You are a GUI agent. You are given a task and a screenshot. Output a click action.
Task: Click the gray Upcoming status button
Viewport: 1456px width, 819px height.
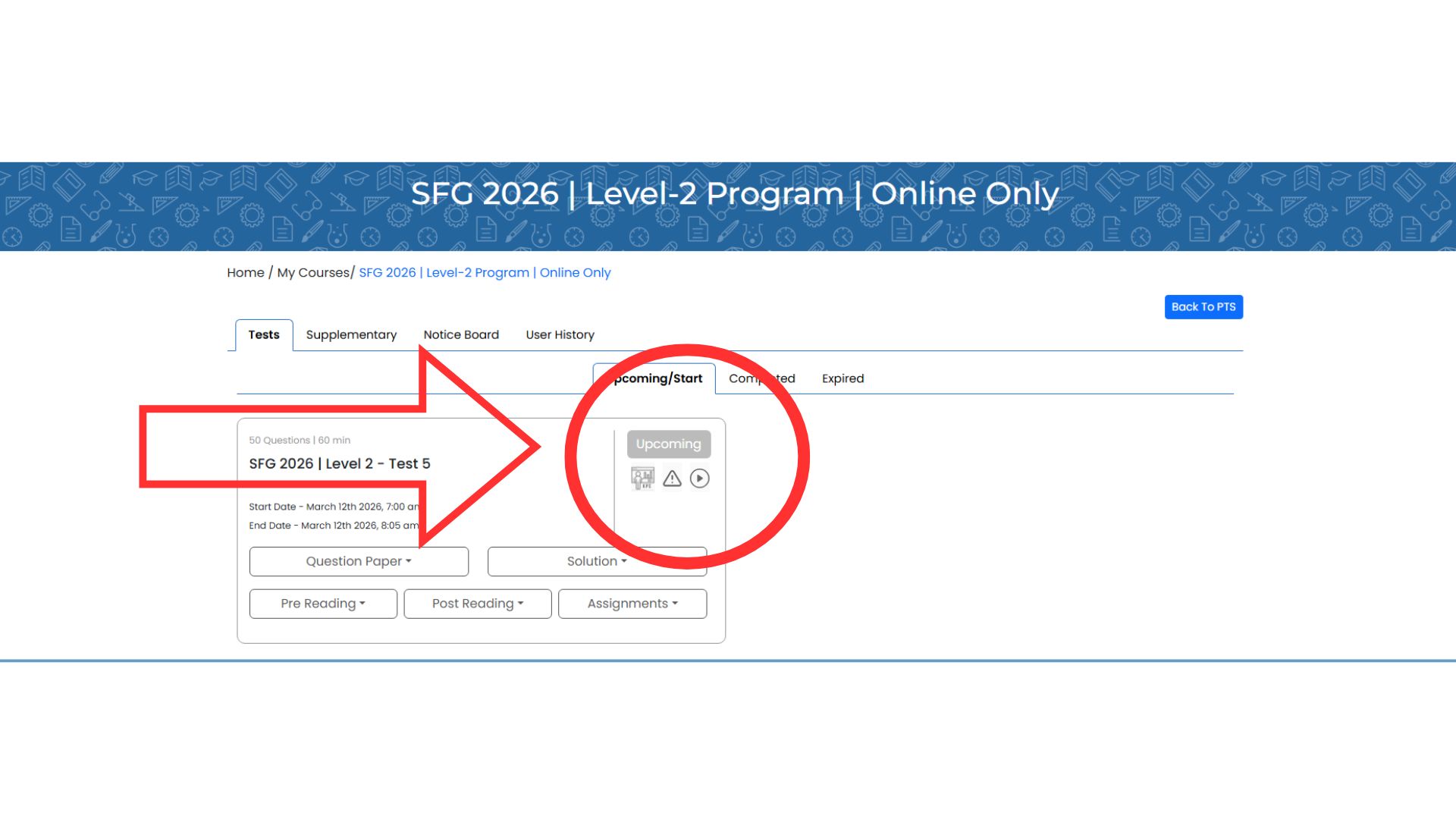pos(668,444)
